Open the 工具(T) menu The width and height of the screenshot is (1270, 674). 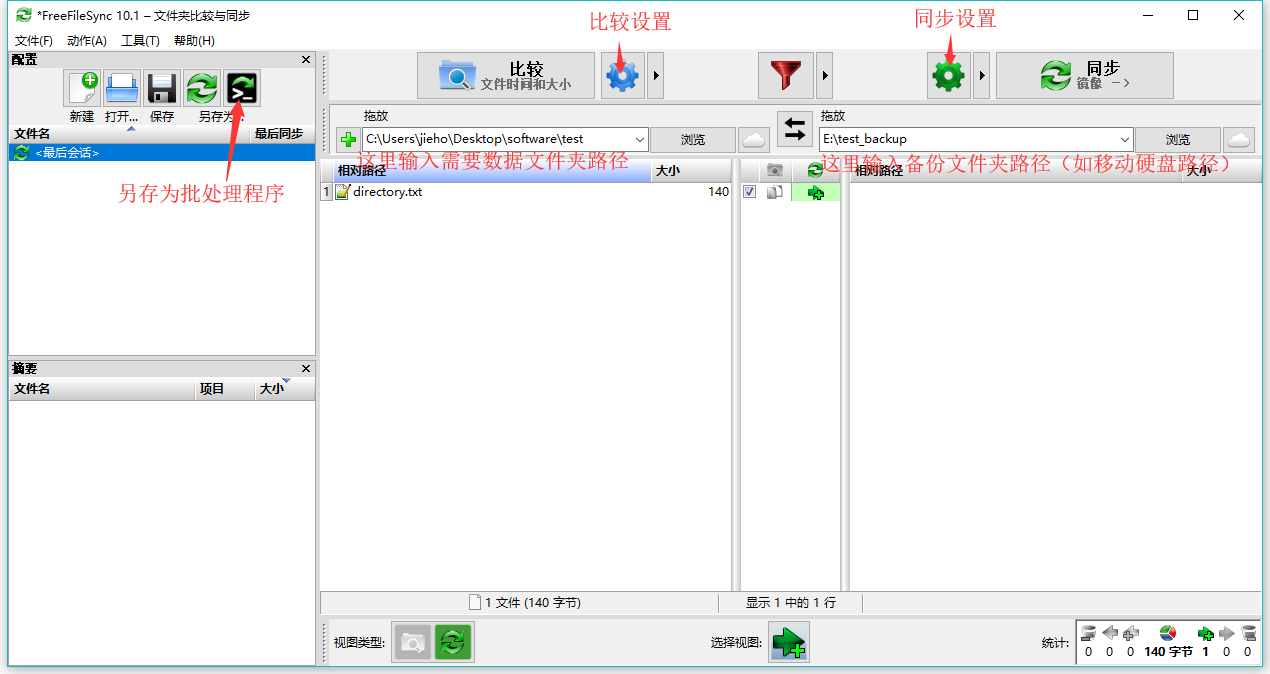pos(140,40)
